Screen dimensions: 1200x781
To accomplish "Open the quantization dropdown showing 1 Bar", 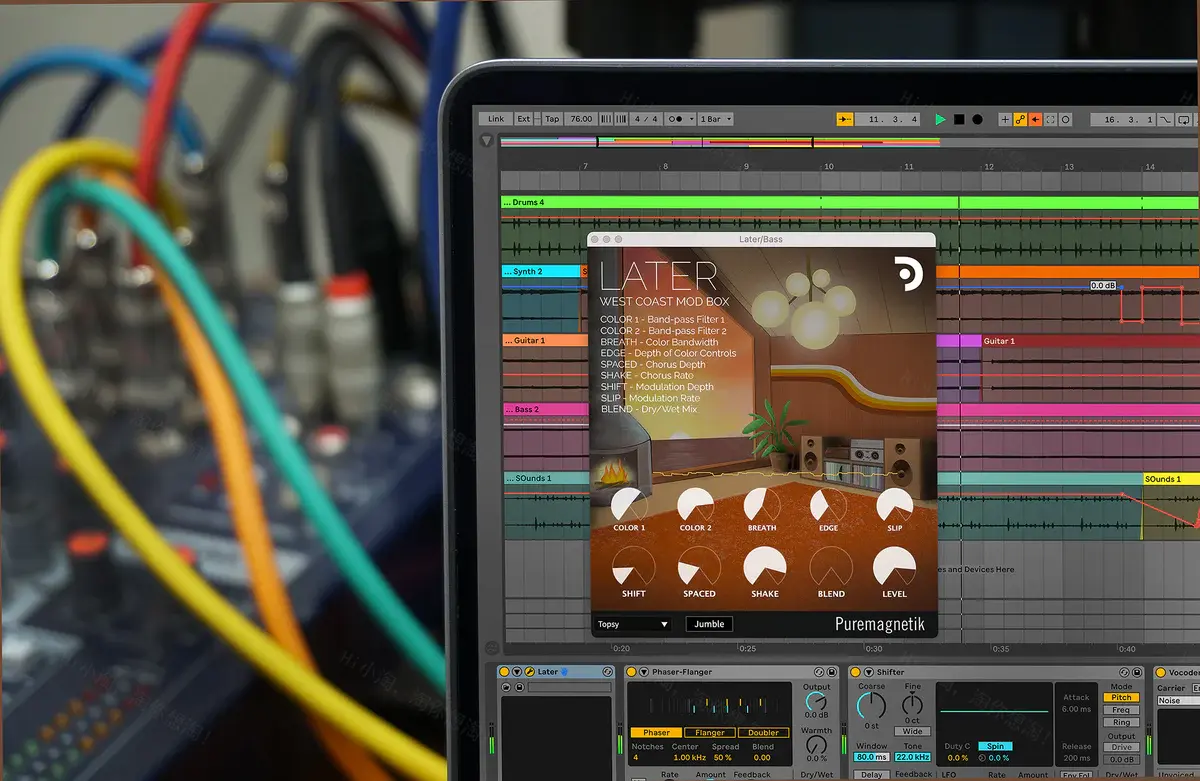I will [715, 119].
